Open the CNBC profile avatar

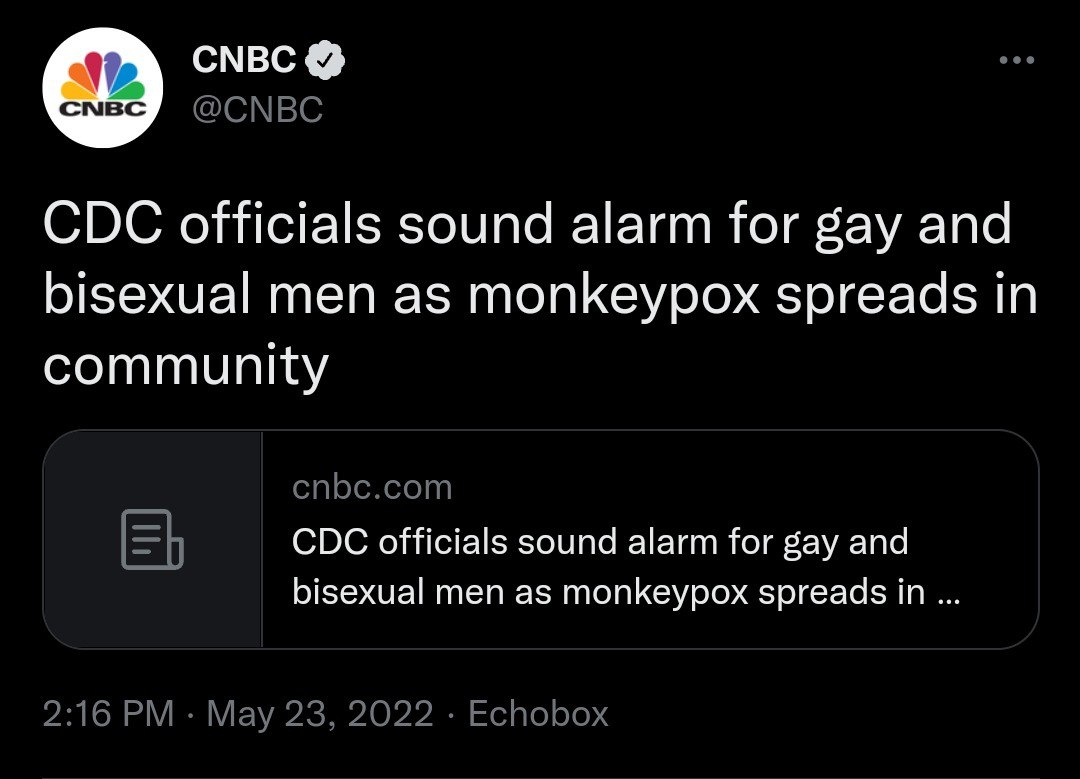(x=104, y=88)
